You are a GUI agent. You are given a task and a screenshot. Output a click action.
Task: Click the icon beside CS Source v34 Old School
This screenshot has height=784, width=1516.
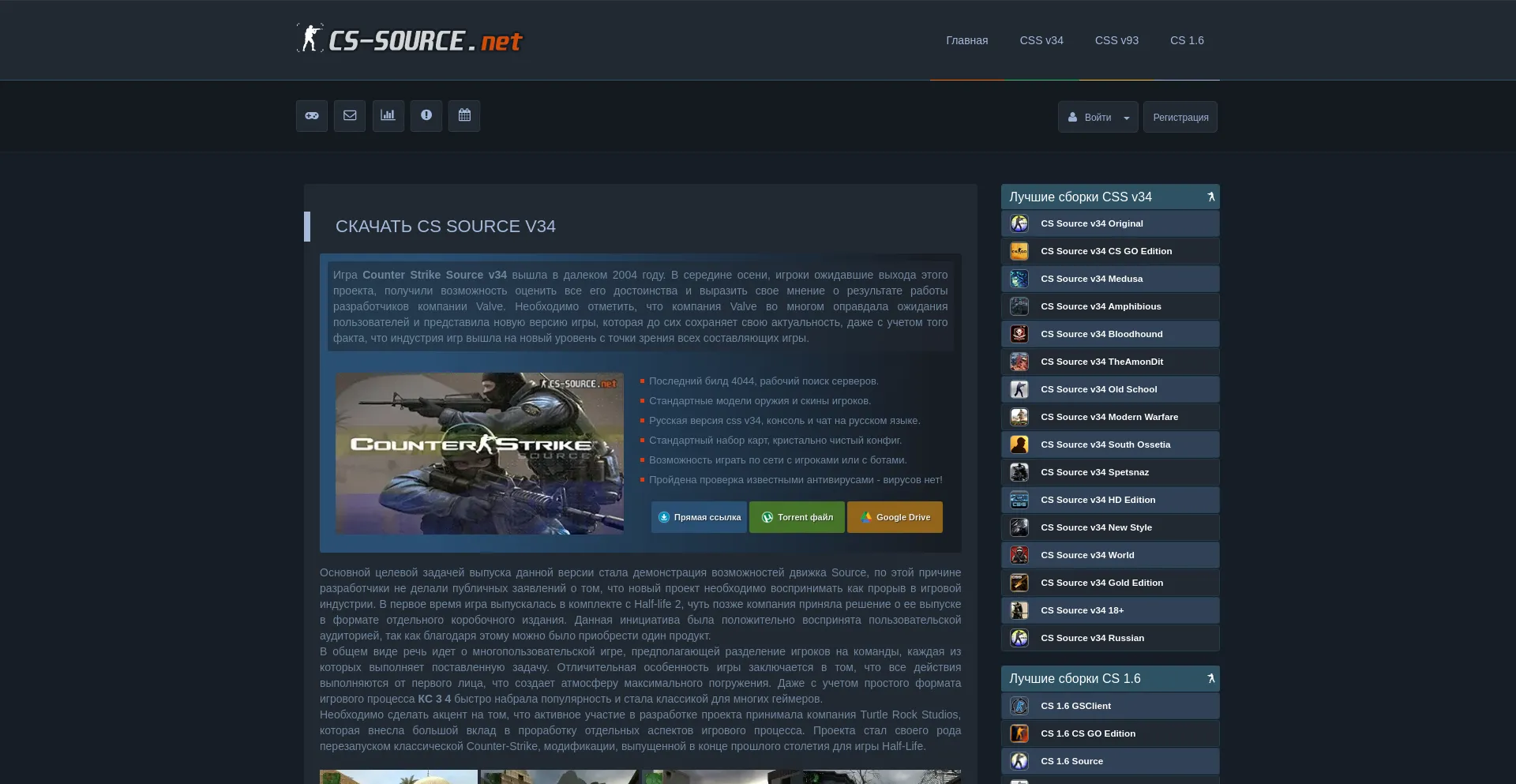click(x=1019, y=389)
